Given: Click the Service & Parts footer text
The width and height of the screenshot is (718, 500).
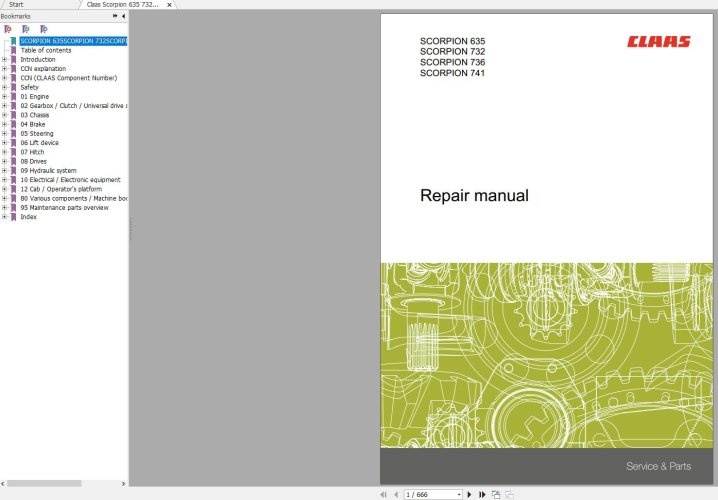Looking at the screenshot, I should tap(658, 466).
